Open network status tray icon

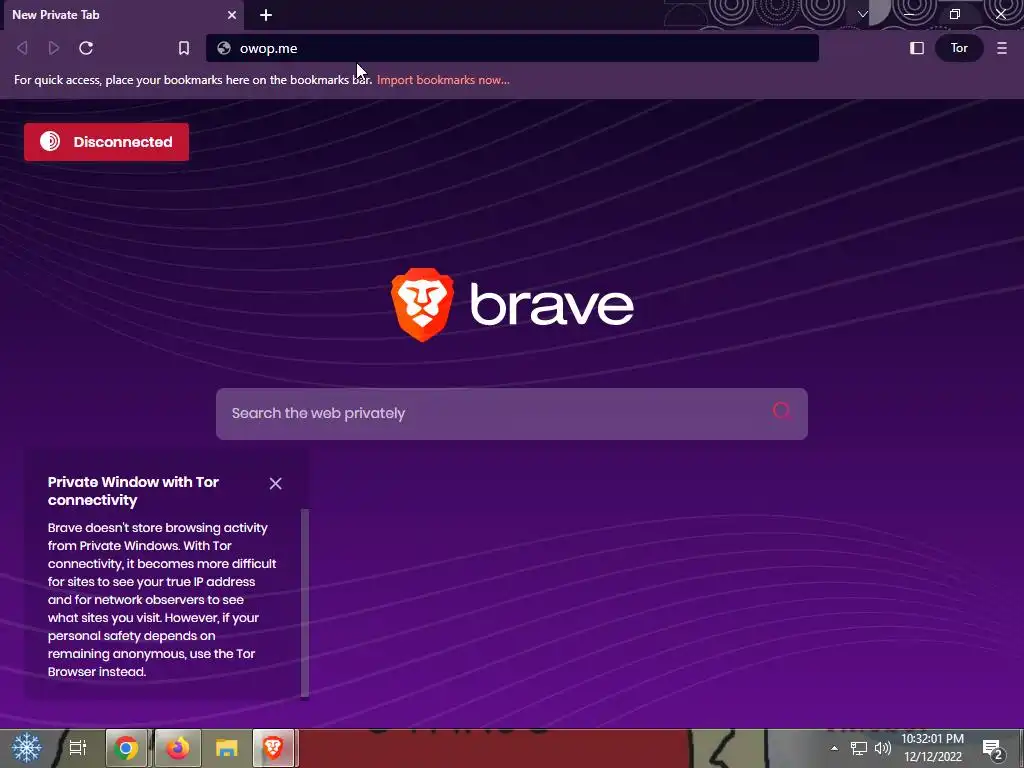pyautogui.click(x=858, y=748)
